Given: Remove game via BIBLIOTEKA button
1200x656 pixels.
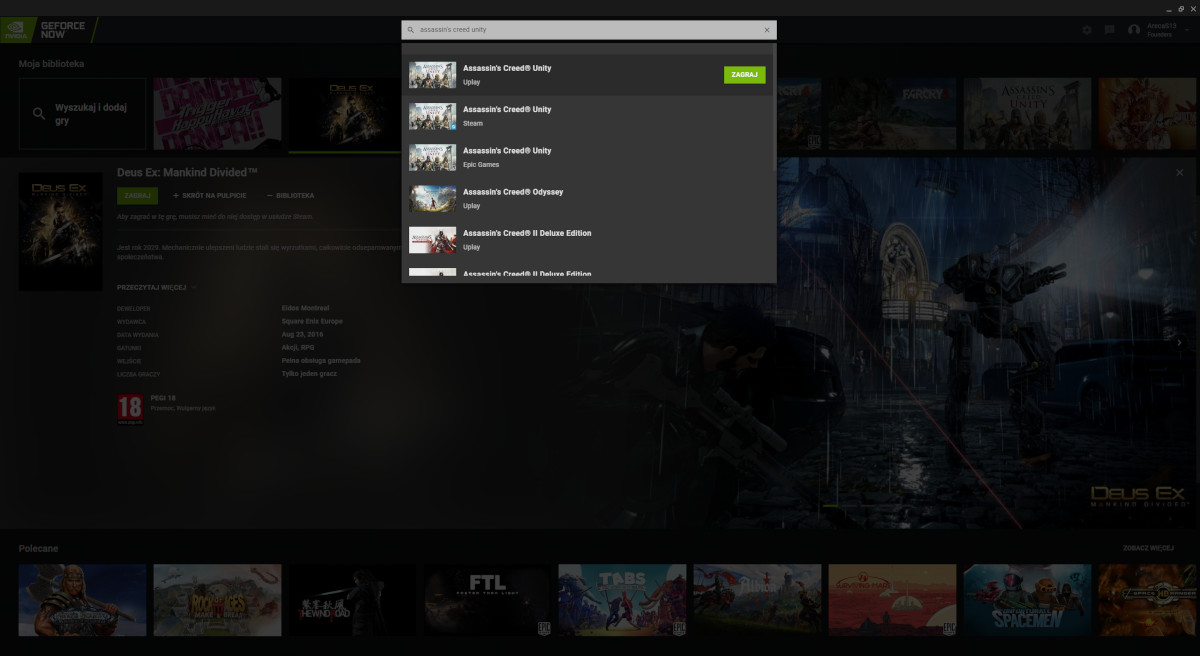Looking at the screenshot, I should 290,196.
